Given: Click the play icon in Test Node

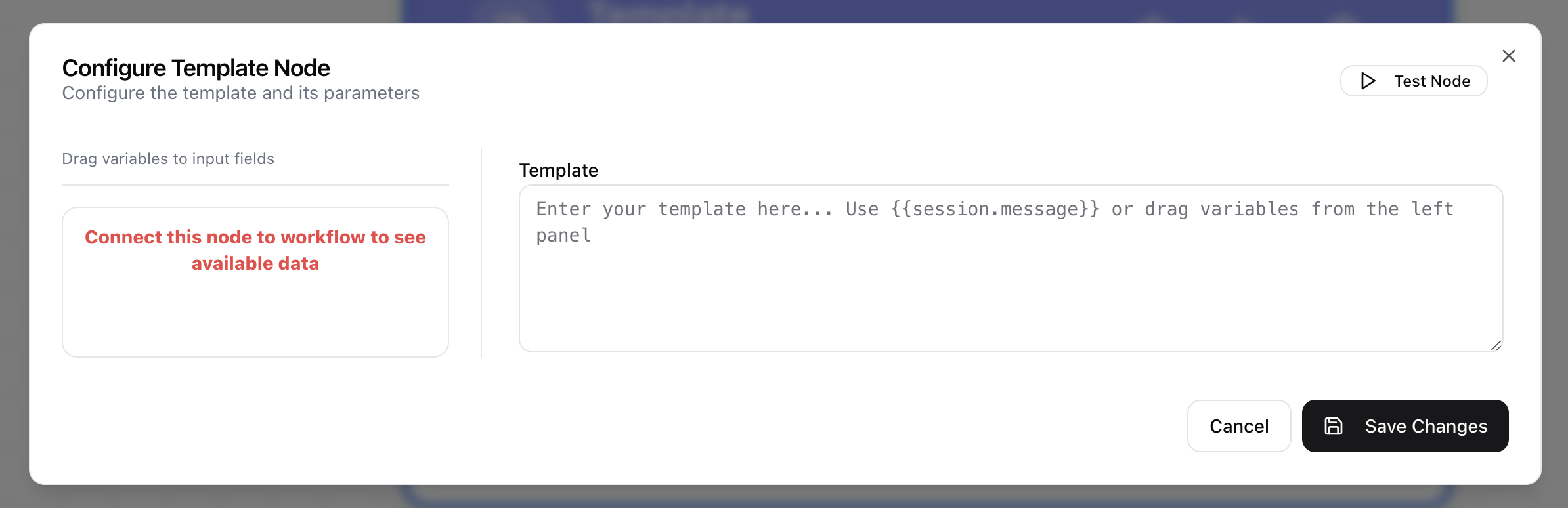Looking at the screenshot, I should click(1368, 81).
